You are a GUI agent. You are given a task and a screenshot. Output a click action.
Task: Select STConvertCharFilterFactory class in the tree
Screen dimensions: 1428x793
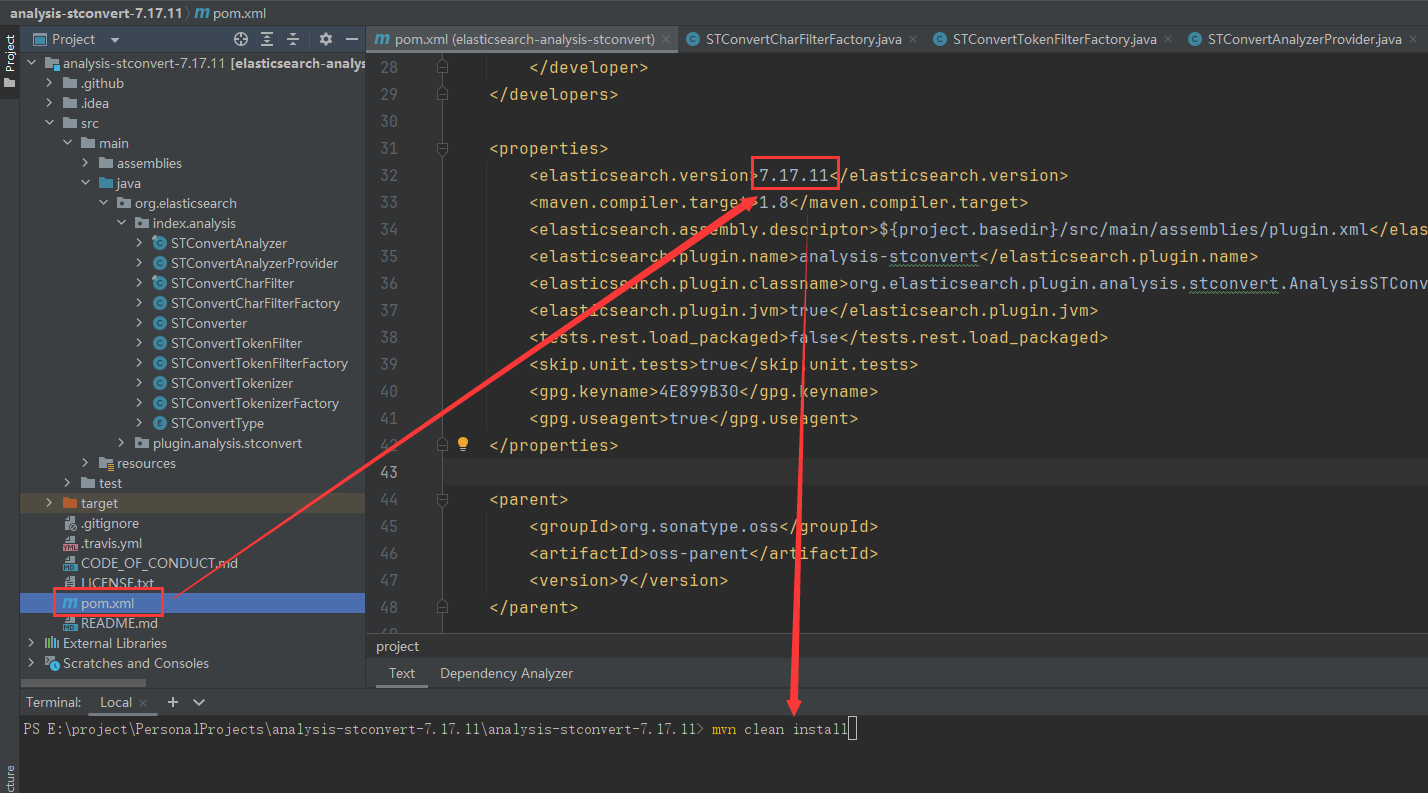click(255, 303)
